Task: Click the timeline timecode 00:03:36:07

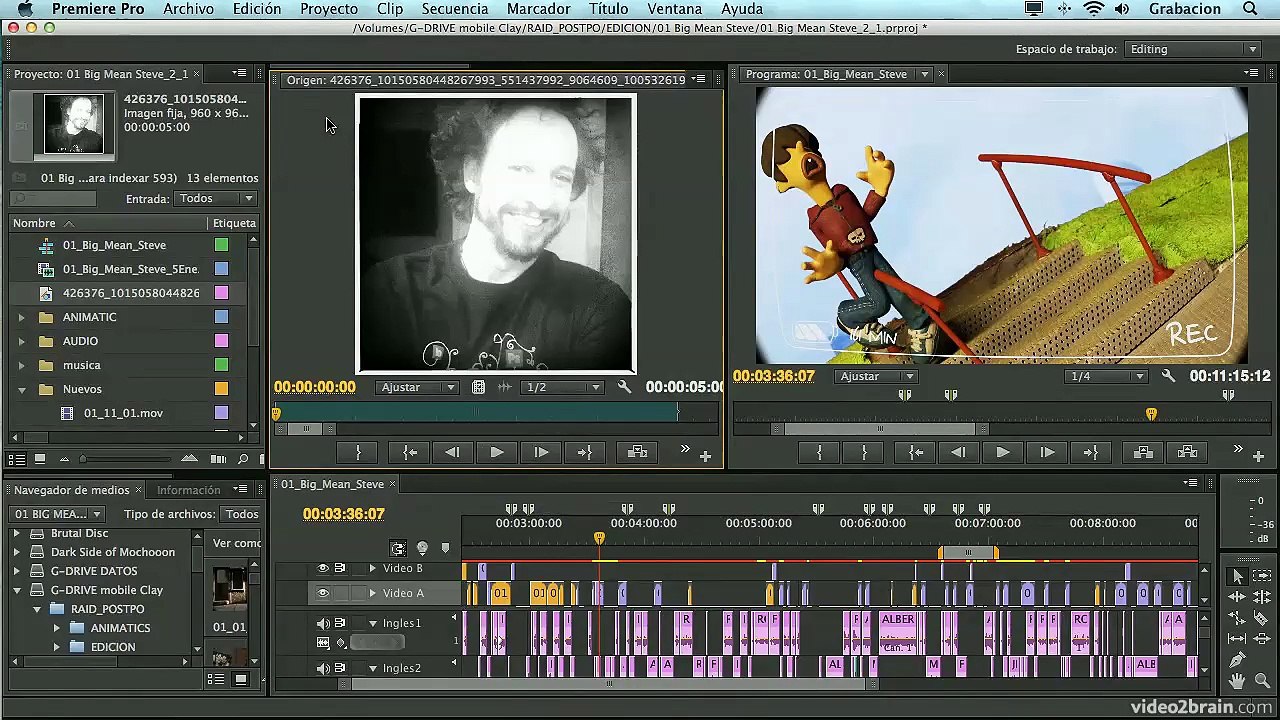Action: point(344,514)
